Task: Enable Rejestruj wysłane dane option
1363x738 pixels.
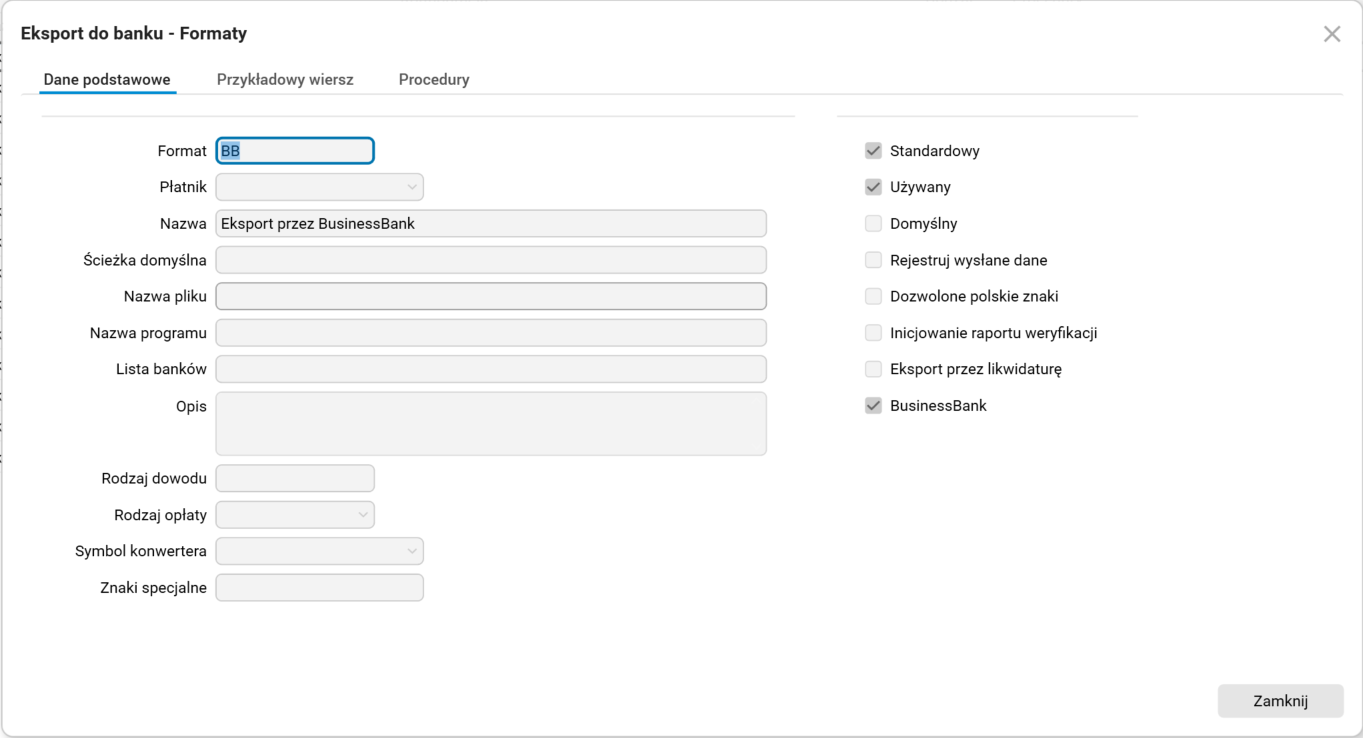Action: (x=873, y=260)
